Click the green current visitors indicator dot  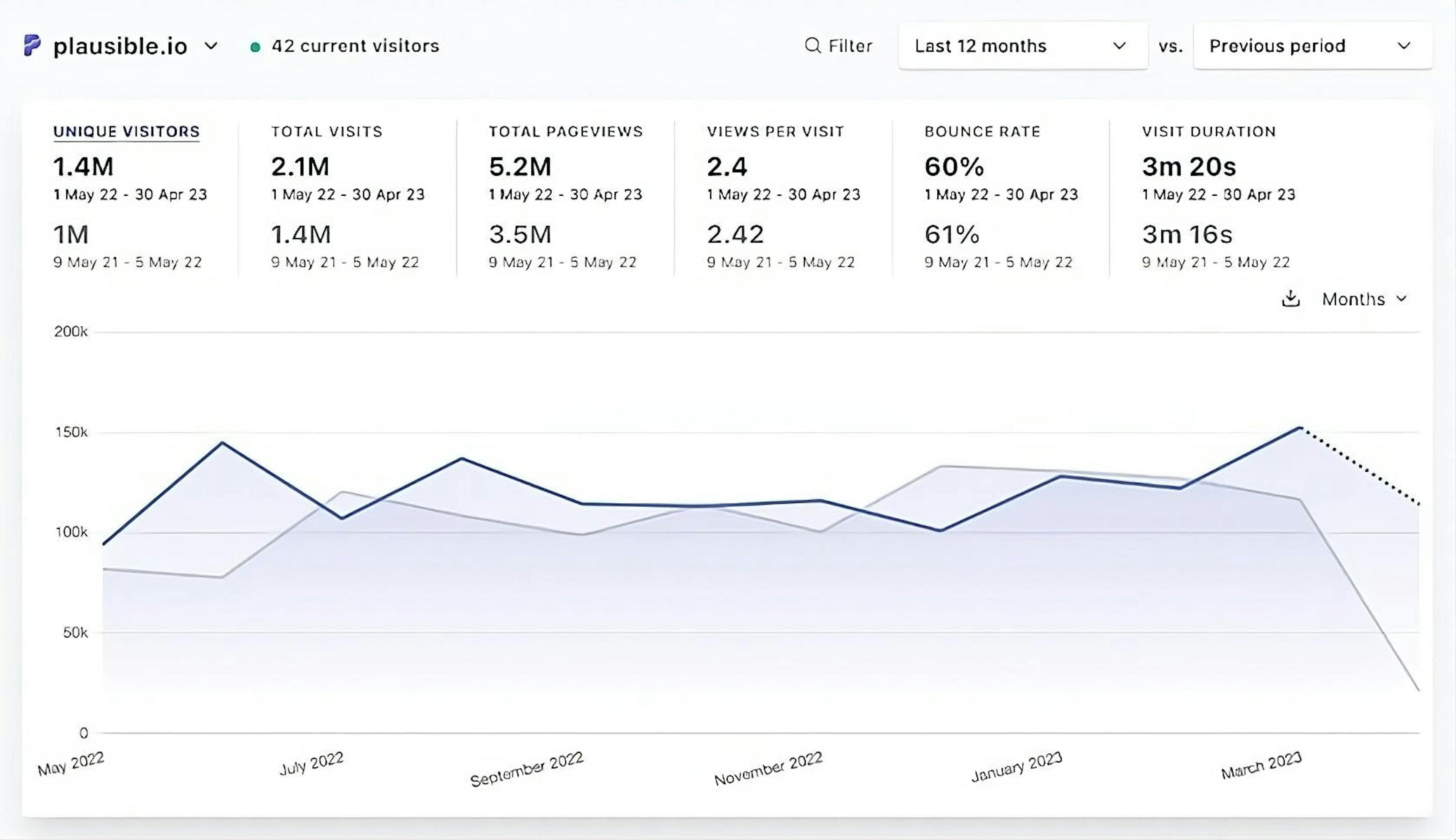(x=255, y=47)
